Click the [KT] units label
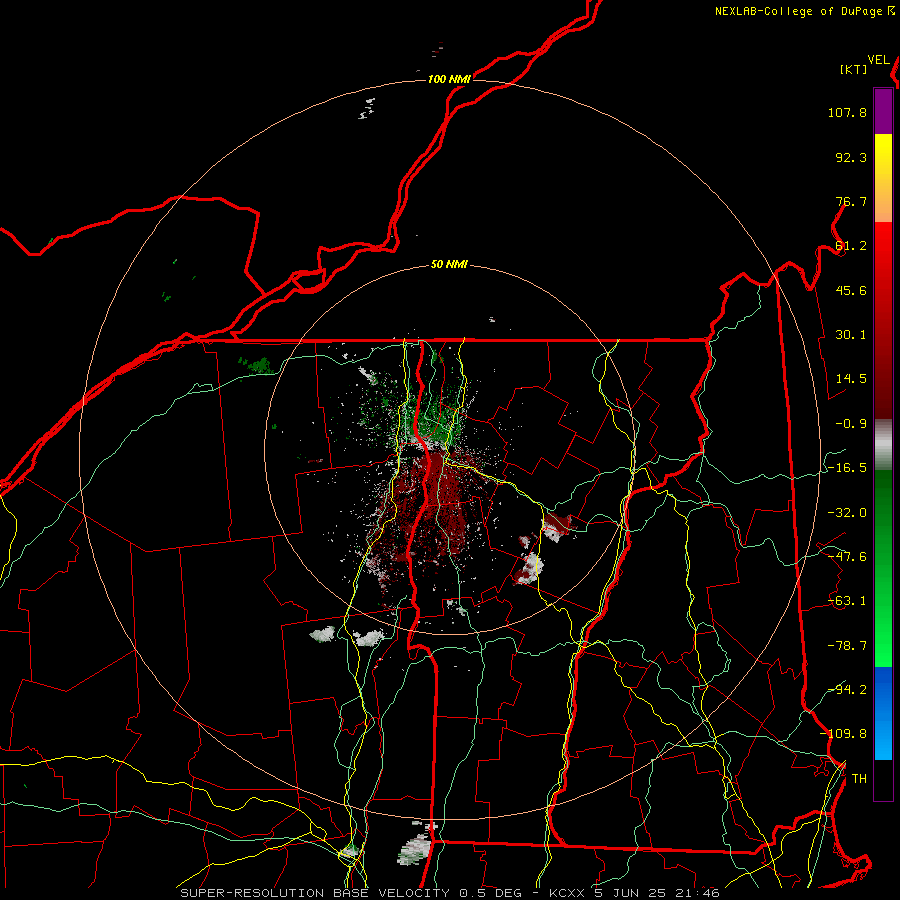The height and width of the screenshot is (900, 900). point(854,69)
